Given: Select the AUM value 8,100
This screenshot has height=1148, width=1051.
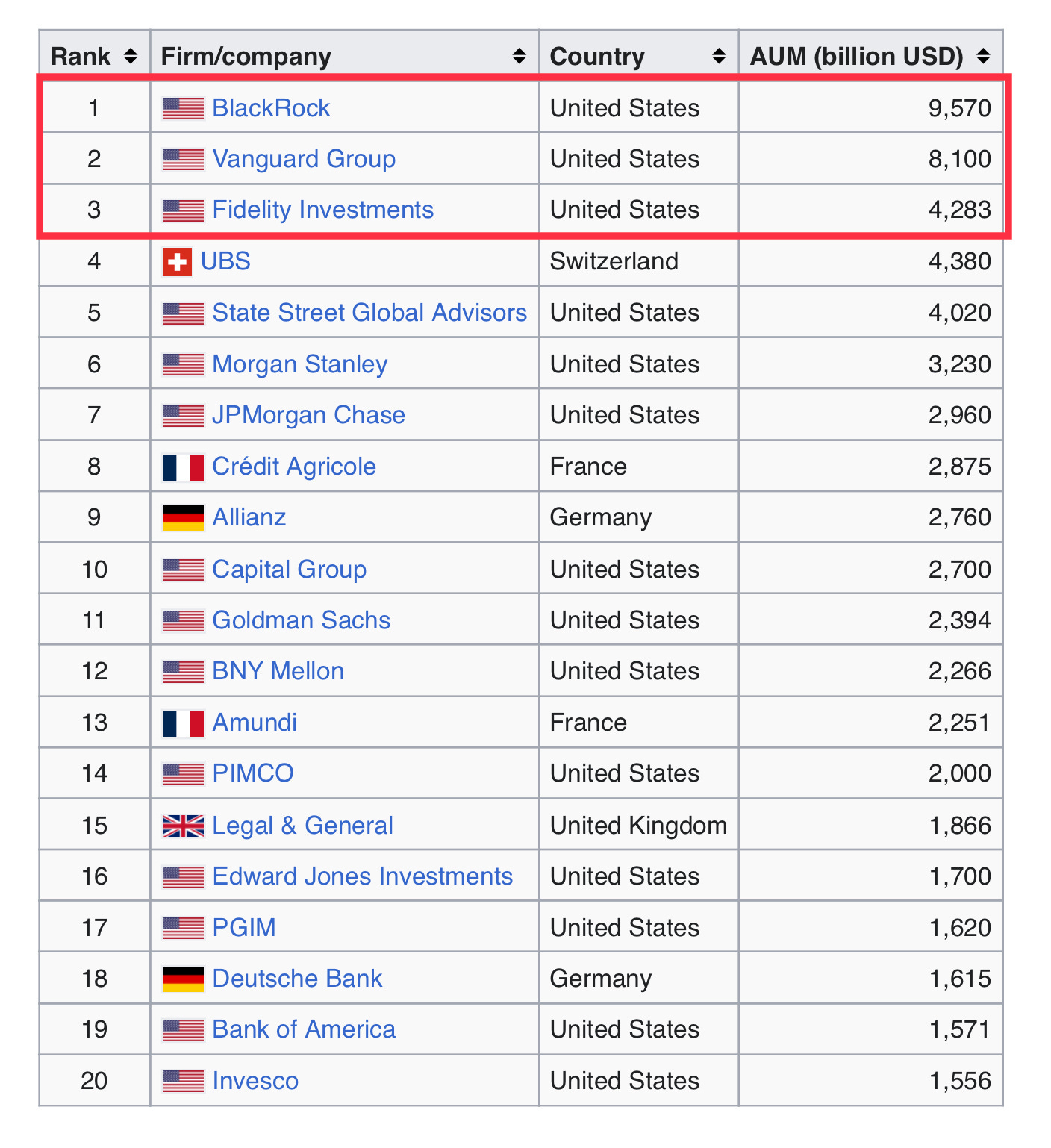Looking at the screenshot, I should [x=960, y=159].
